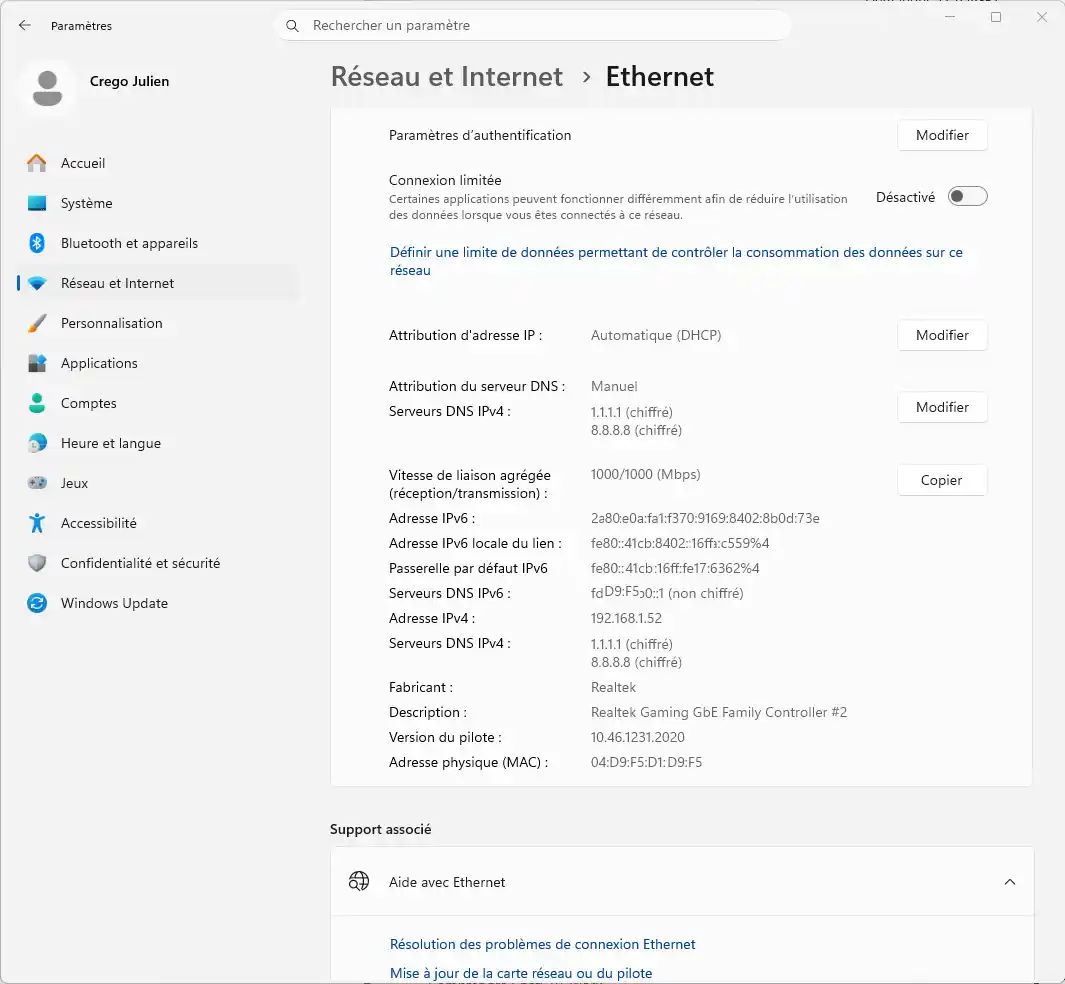Open Confidentialité et sécurité settings
The height and width of the screenshot is (984, 1065).
pyautogui.click(x=158, y=563)
